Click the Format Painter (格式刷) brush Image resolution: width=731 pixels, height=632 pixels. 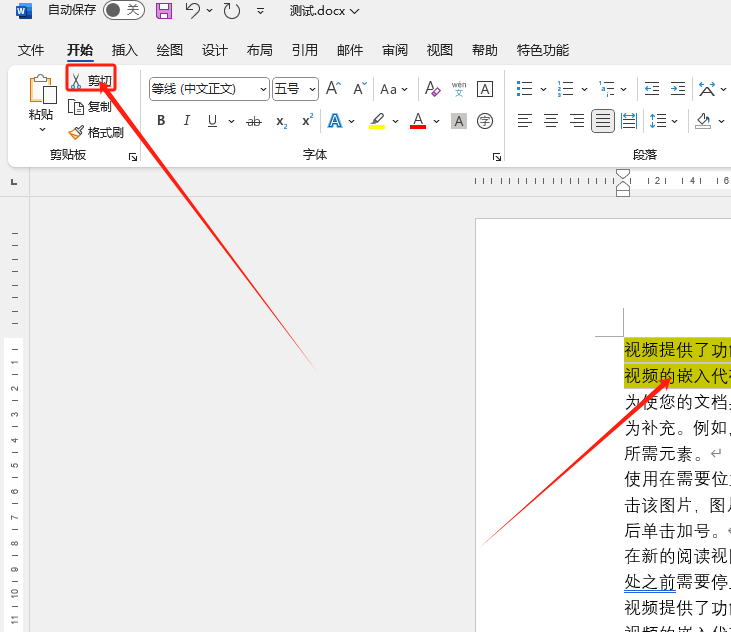click(x=96, y=132)
